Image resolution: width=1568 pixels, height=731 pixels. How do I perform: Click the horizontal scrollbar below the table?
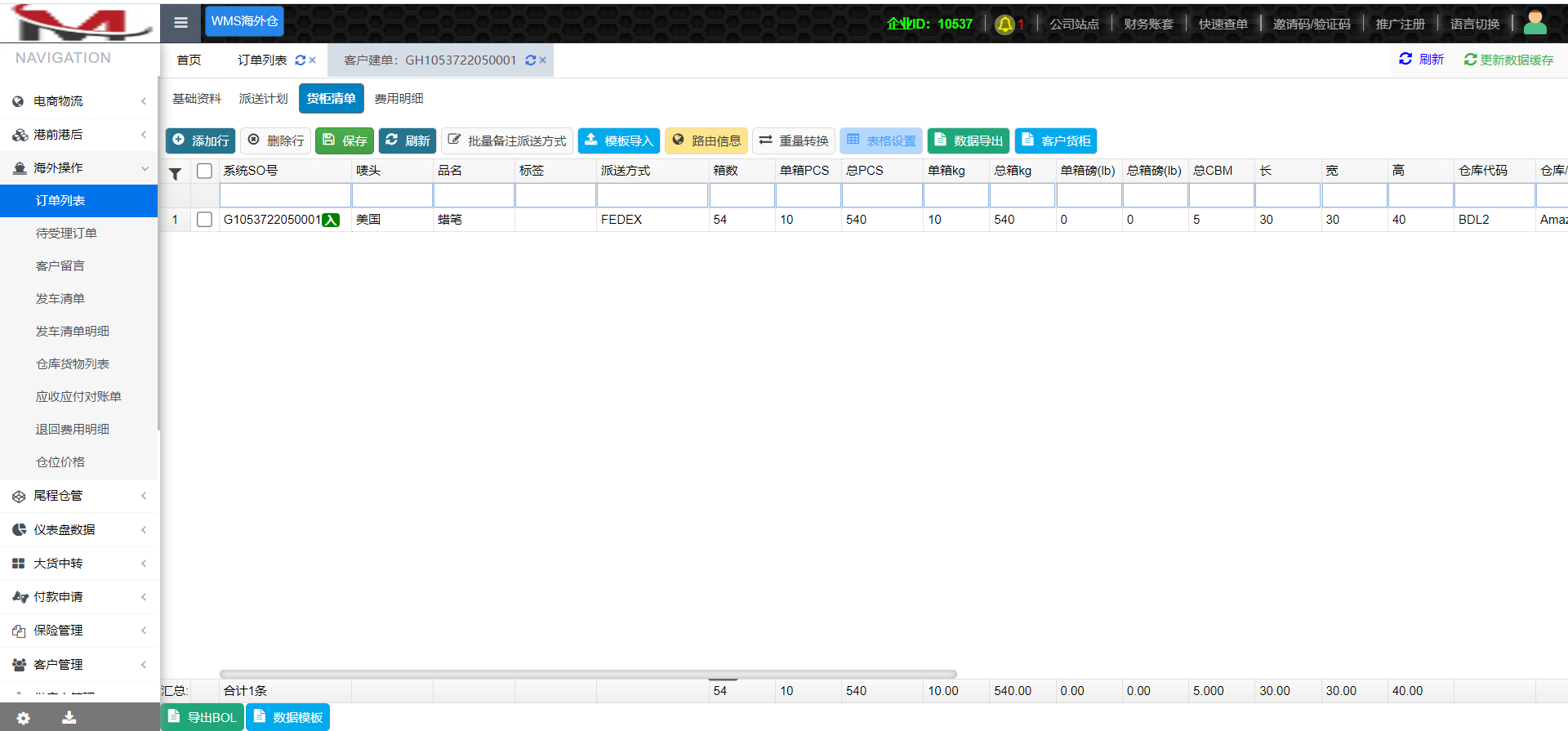coord(588,675)
